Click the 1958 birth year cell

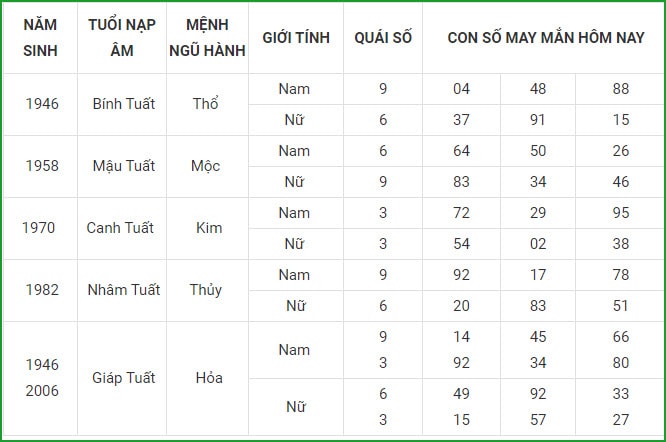[42, 166]
